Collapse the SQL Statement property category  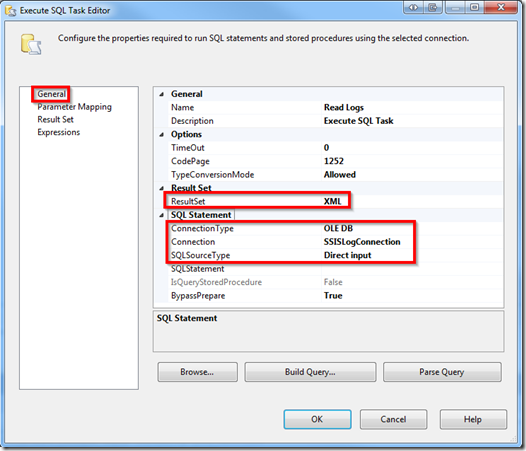click(x=162, y=215)
